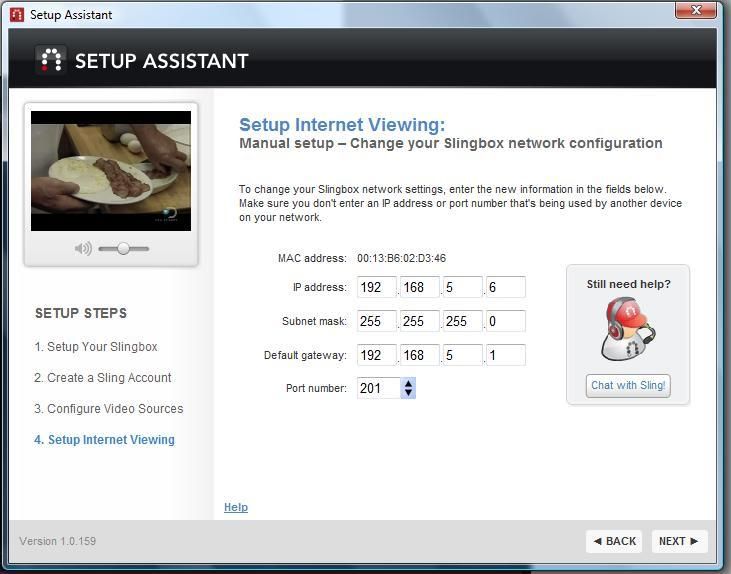Click the Default gateway: label

point(305,355)
